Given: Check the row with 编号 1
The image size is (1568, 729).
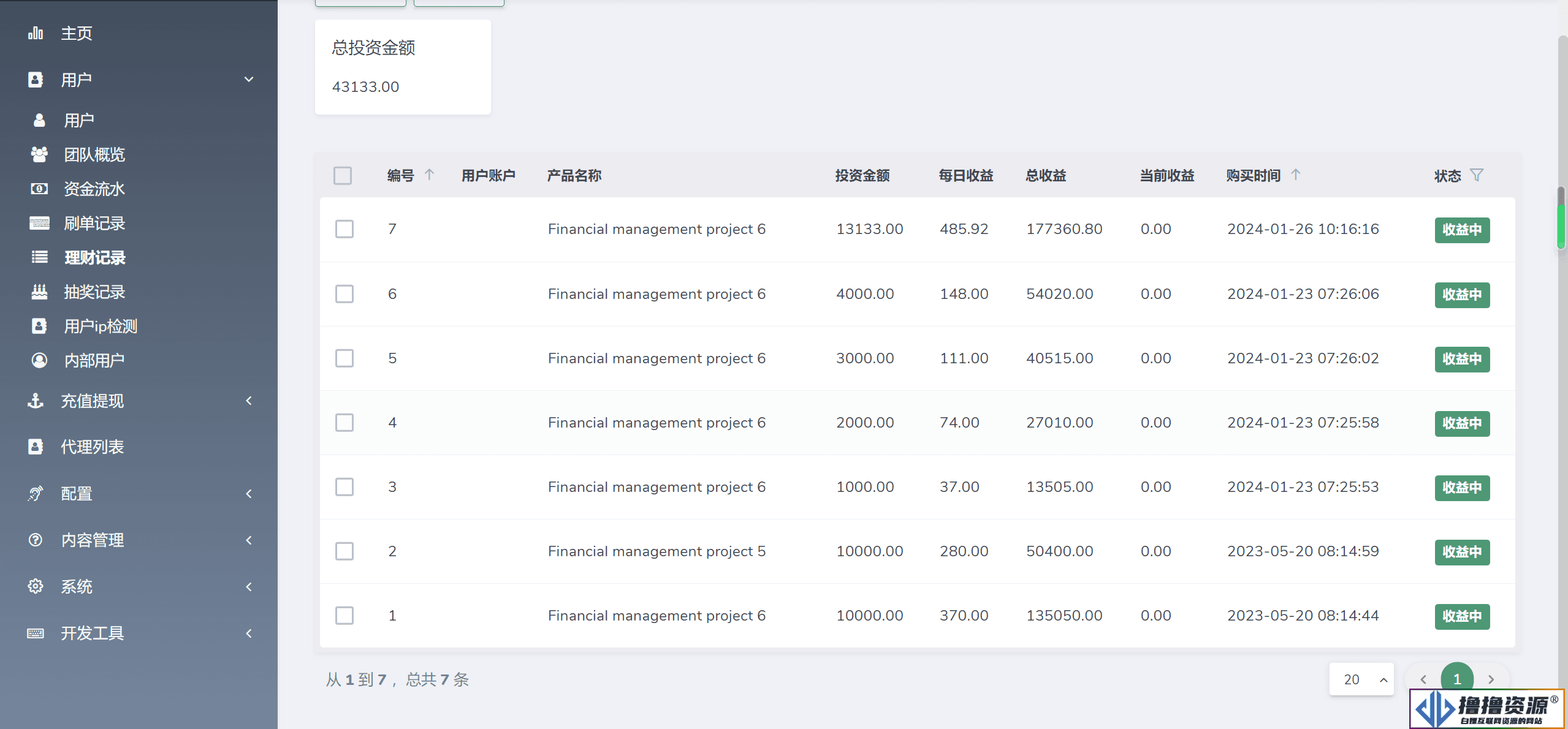Looking at the screenshot, I should (x=344, y=616).
